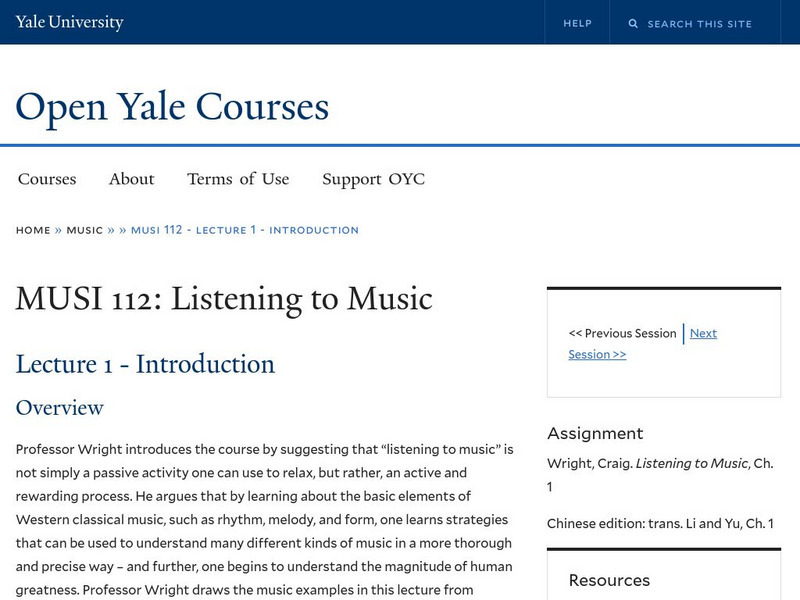This screenshot has height=600, width=800.
Task: Open the Help link in header
Action: pyautogui.click(x=577, y=23)
